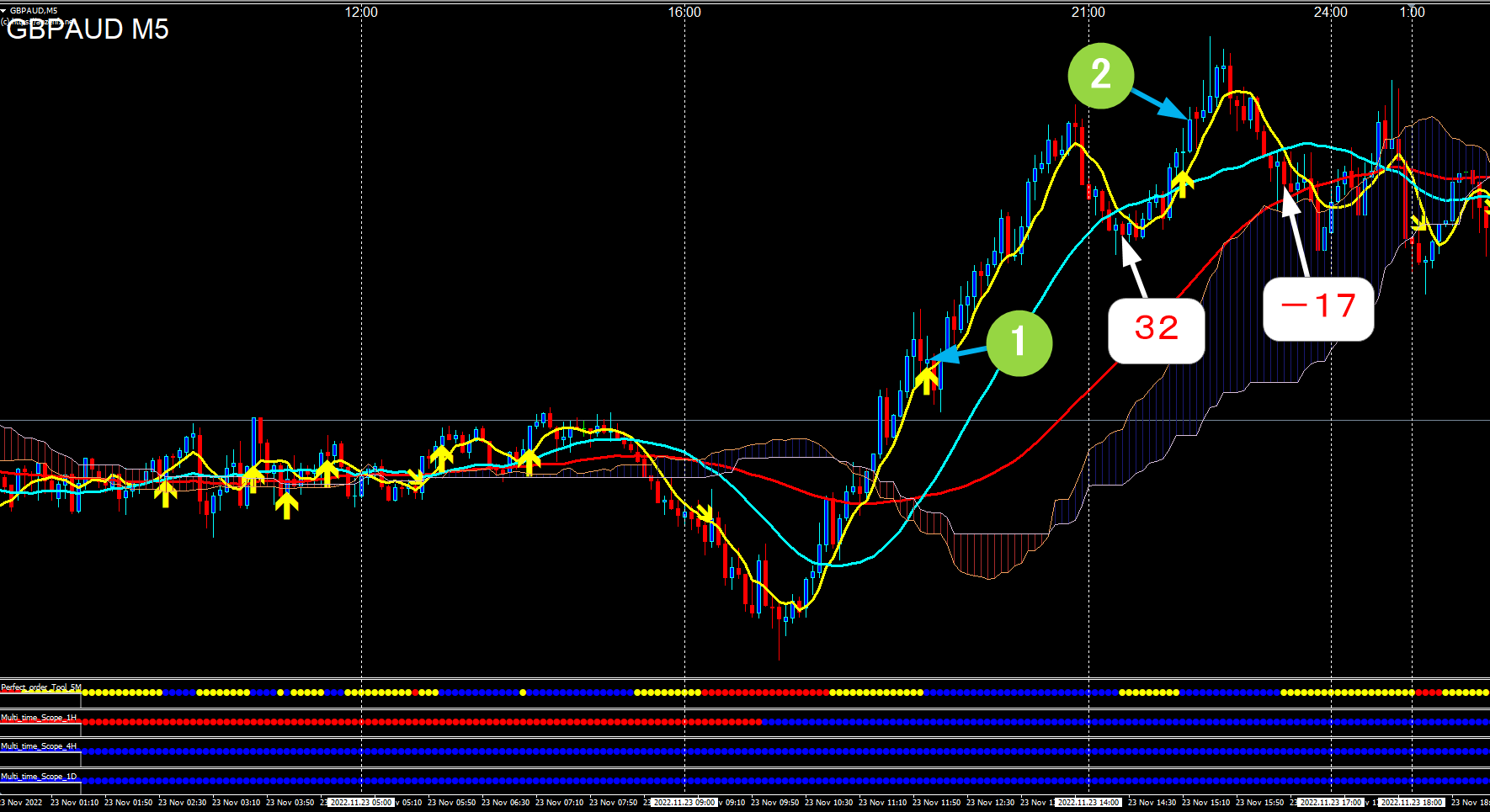Click the small GBPAUD,M5 symbol label
Image resolution: width=1490 pixels, height=812 pixels.
tap(34, 11)
